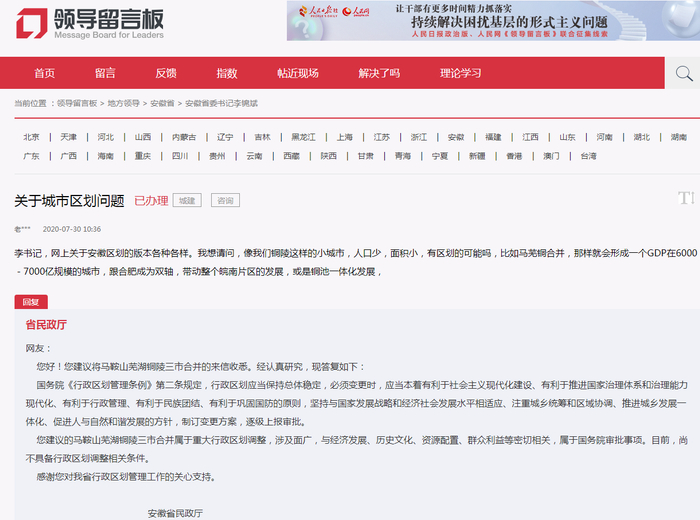Toggle the font size T icon
The image size is (700, 520).
click(686, 198)
